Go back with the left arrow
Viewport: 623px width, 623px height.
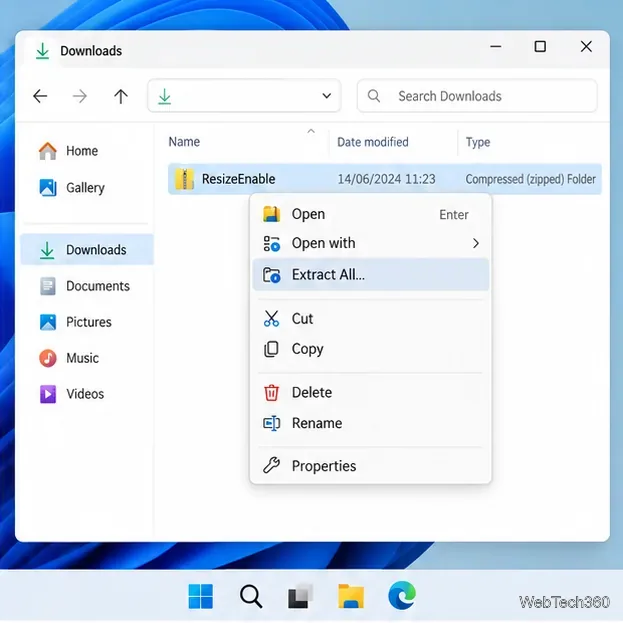click(40, 96)
